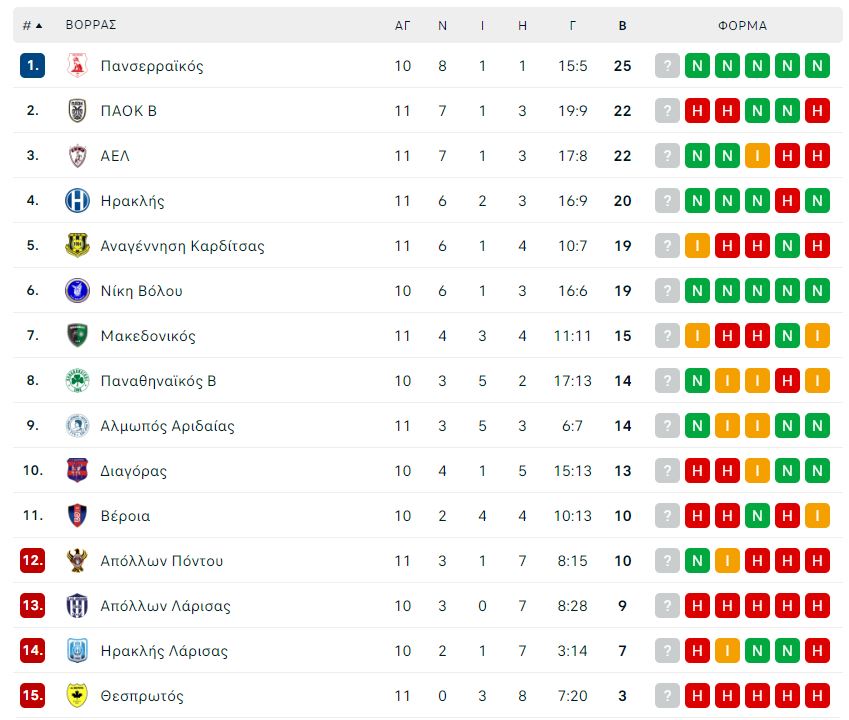Open the ΑΕΛ club crest

[x=77, y=155]
